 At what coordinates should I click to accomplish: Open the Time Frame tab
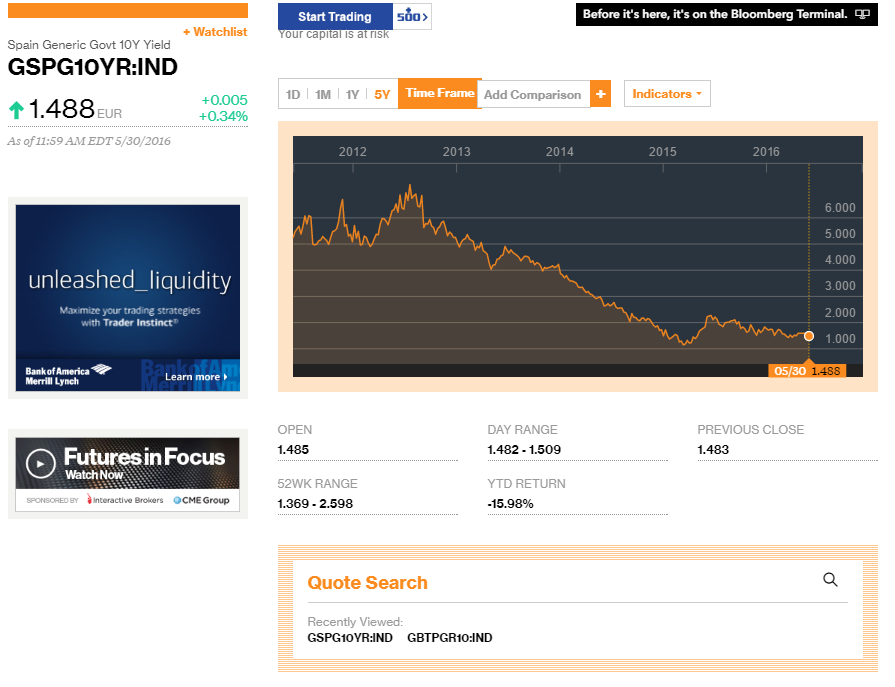pyautogui.click(x=440, y=94)
